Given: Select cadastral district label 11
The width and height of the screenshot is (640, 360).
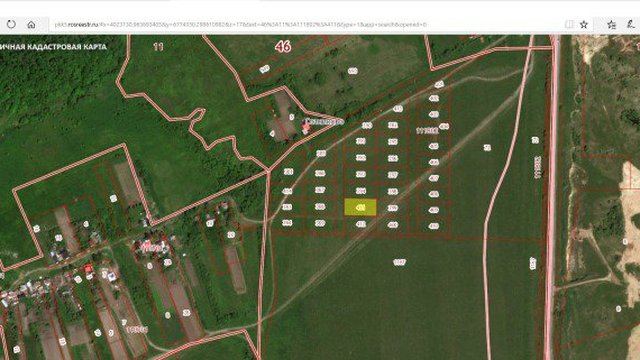Looking at the screenshot, I should pyautogui.click(x=158, y=47).
